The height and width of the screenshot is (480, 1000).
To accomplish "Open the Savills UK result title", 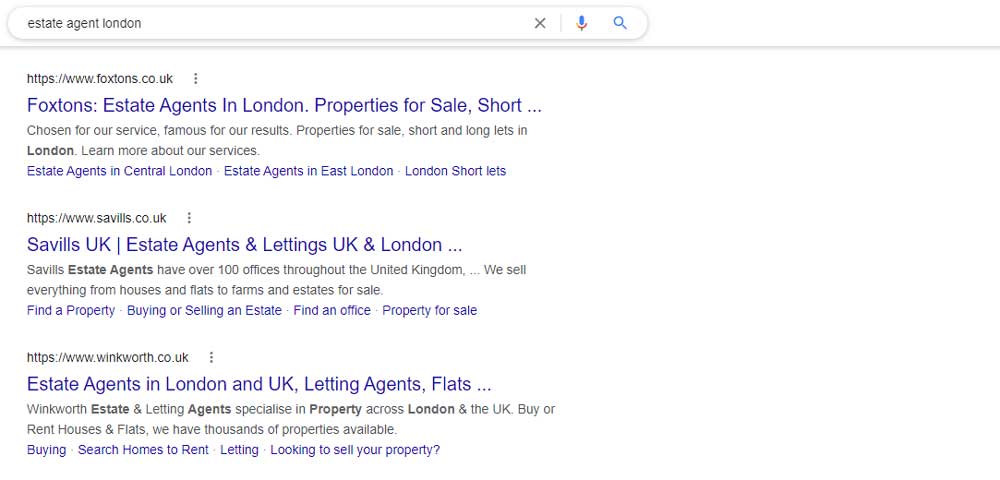I will click(244, 244).
